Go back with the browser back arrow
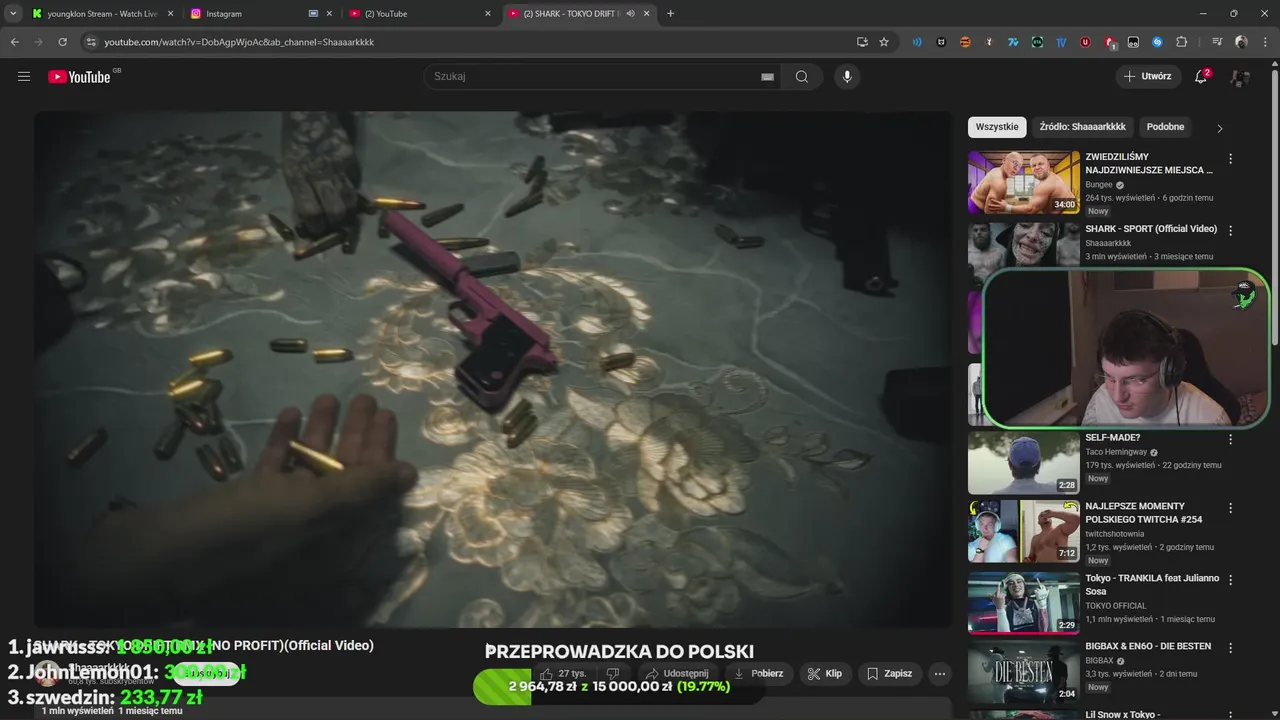This screenshot has width=1280, height=720. pos(15,42)
